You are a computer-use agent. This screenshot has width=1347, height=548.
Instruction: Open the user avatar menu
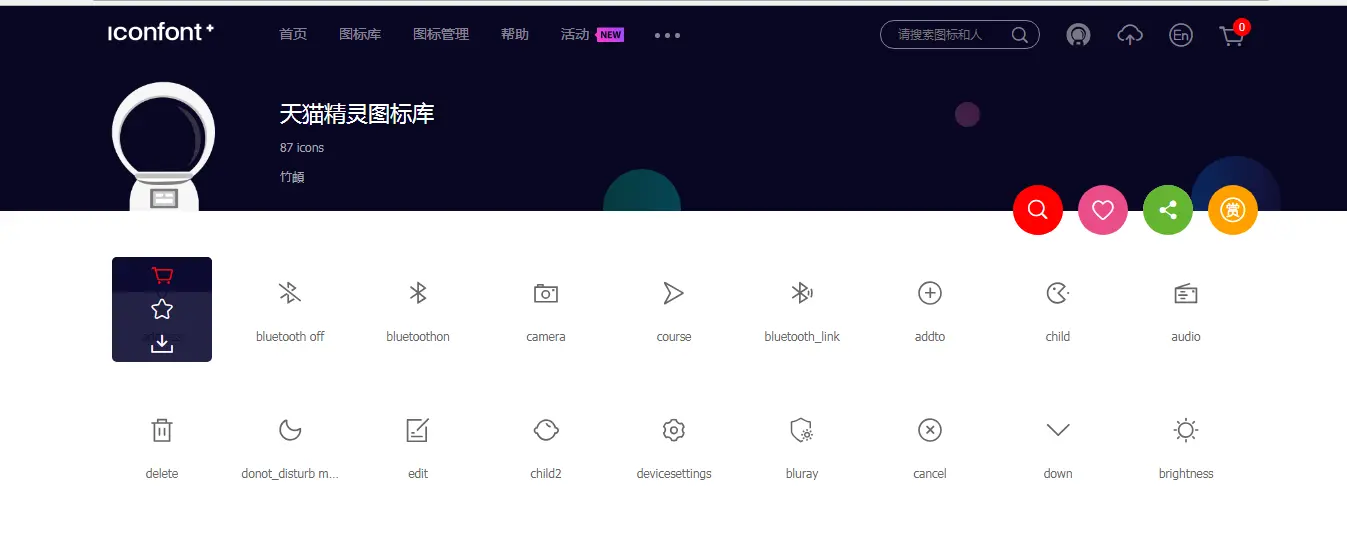pyautogui.click(x=1078, y=35)
